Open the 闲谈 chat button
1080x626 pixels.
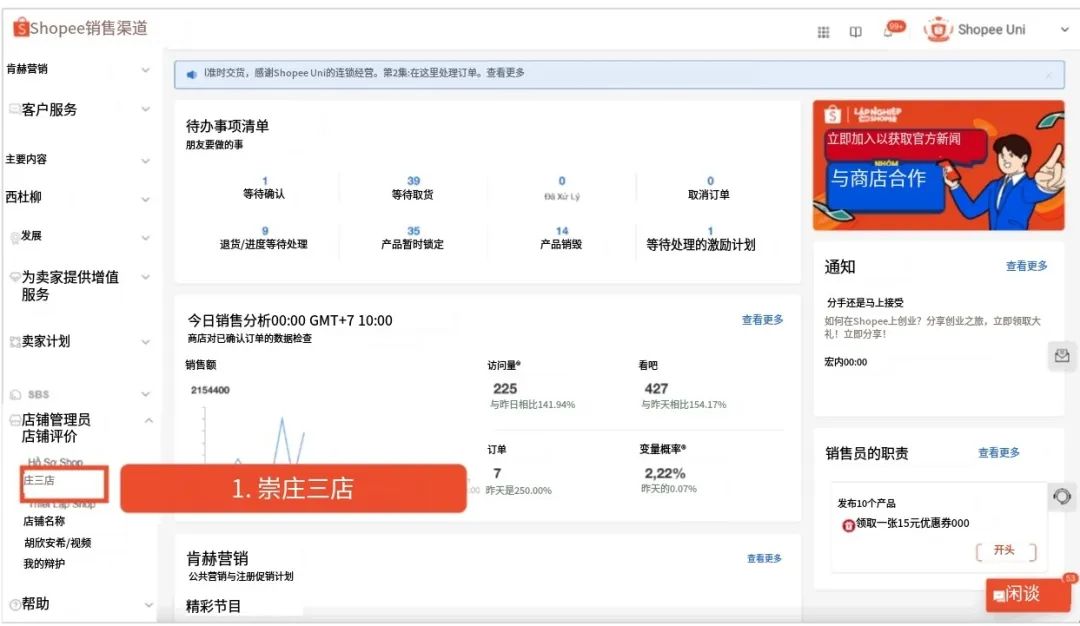point(1027,594)
